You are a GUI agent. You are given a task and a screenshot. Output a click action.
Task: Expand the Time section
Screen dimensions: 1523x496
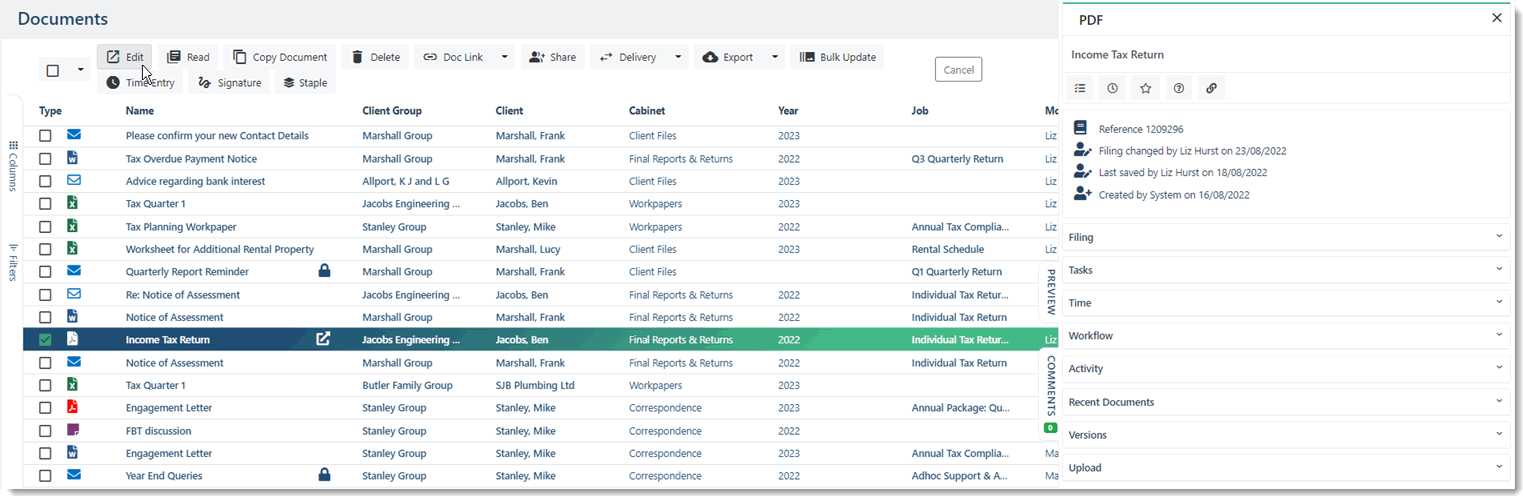click(1286, 303)
